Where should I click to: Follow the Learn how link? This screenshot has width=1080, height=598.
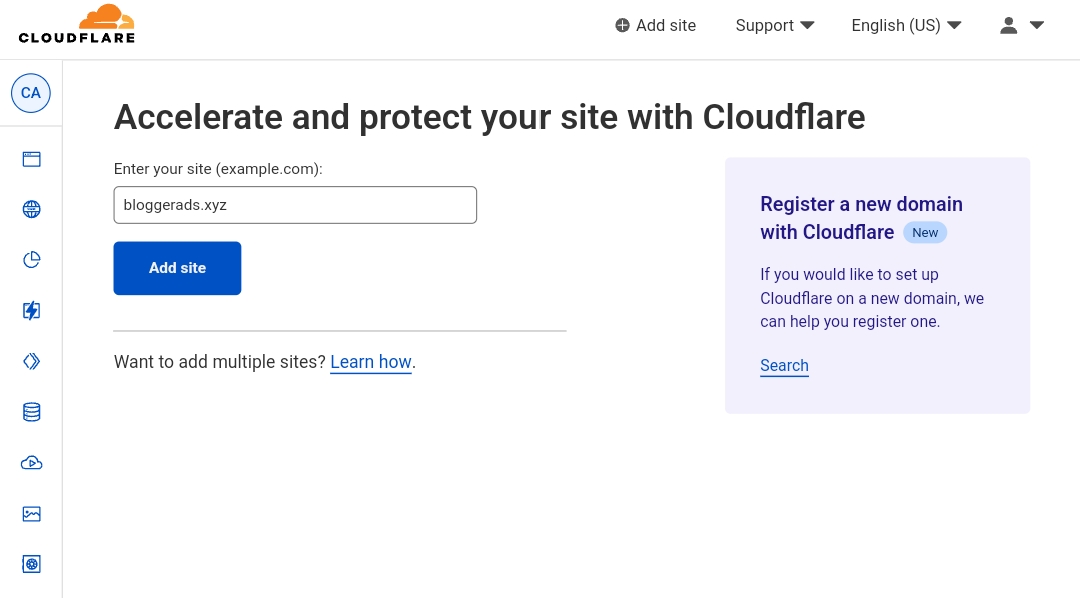(371, 362)
